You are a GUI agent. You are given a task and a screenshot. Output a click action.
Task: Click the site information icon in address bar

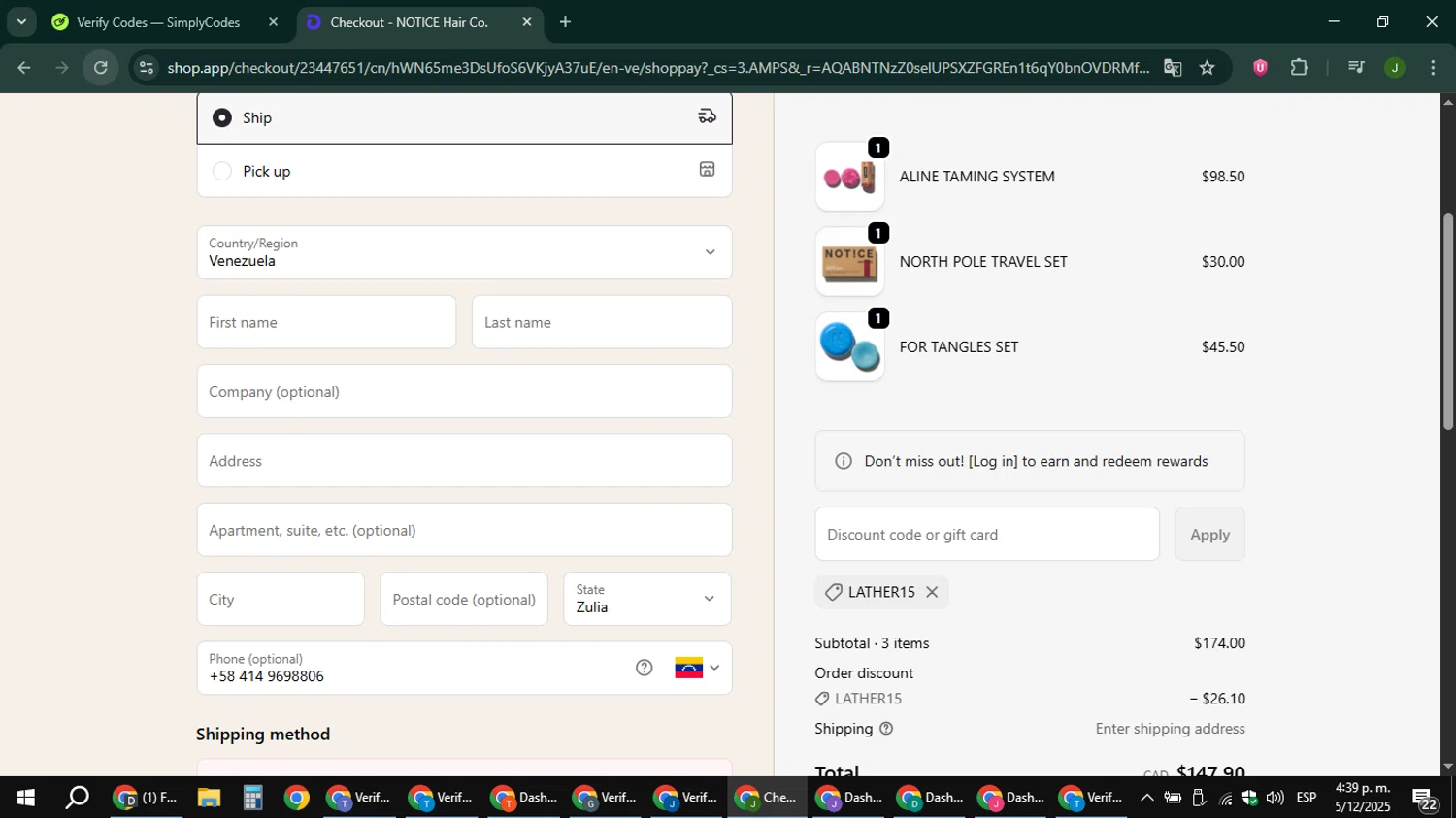click(x=146, y=68)
